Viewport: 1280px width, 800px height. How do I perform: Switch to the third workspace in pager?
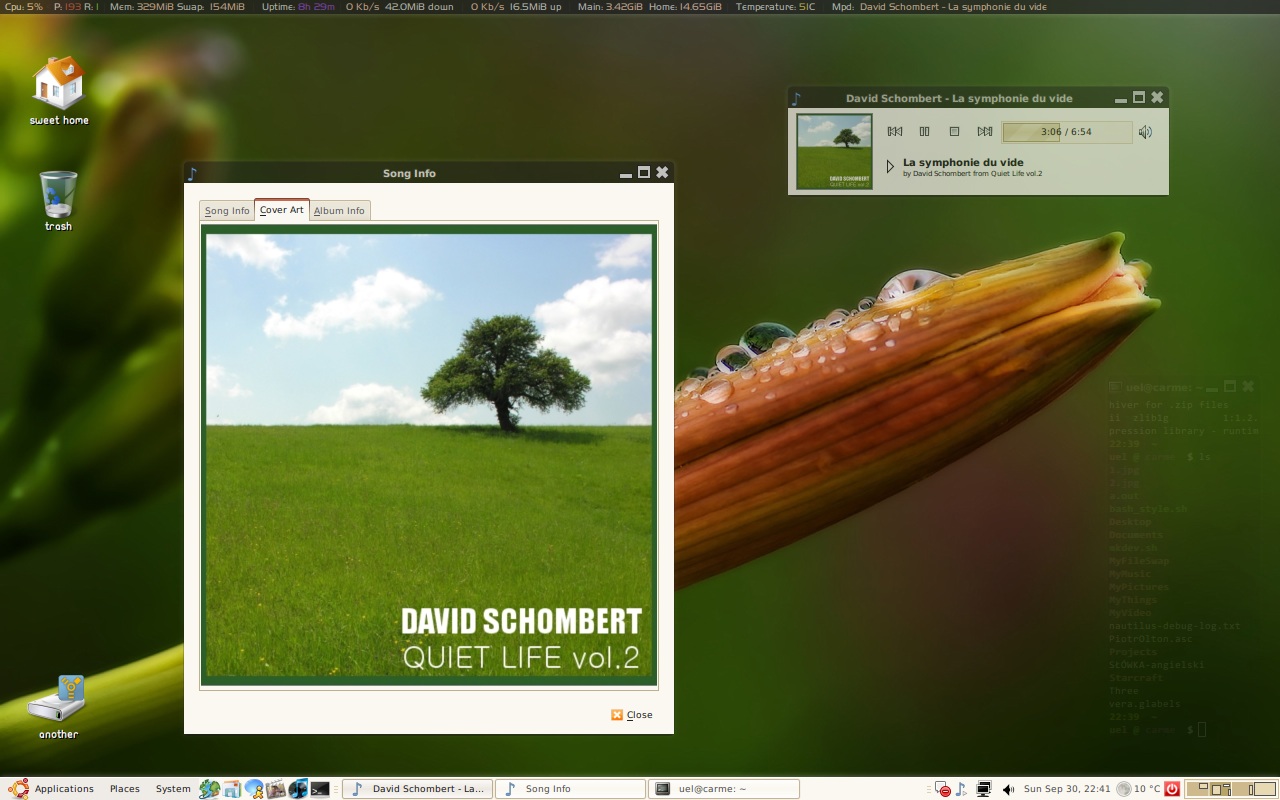1243,789
